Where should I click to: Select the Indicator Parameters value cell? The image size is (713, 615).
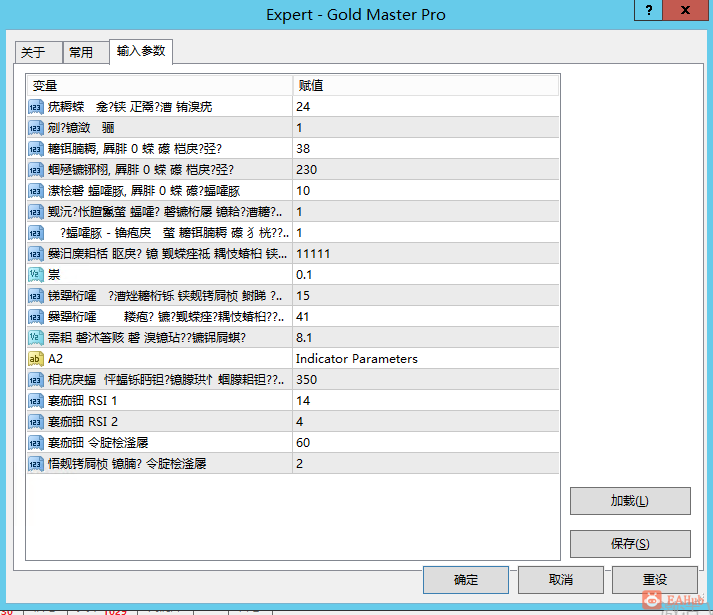click(426, 359)
